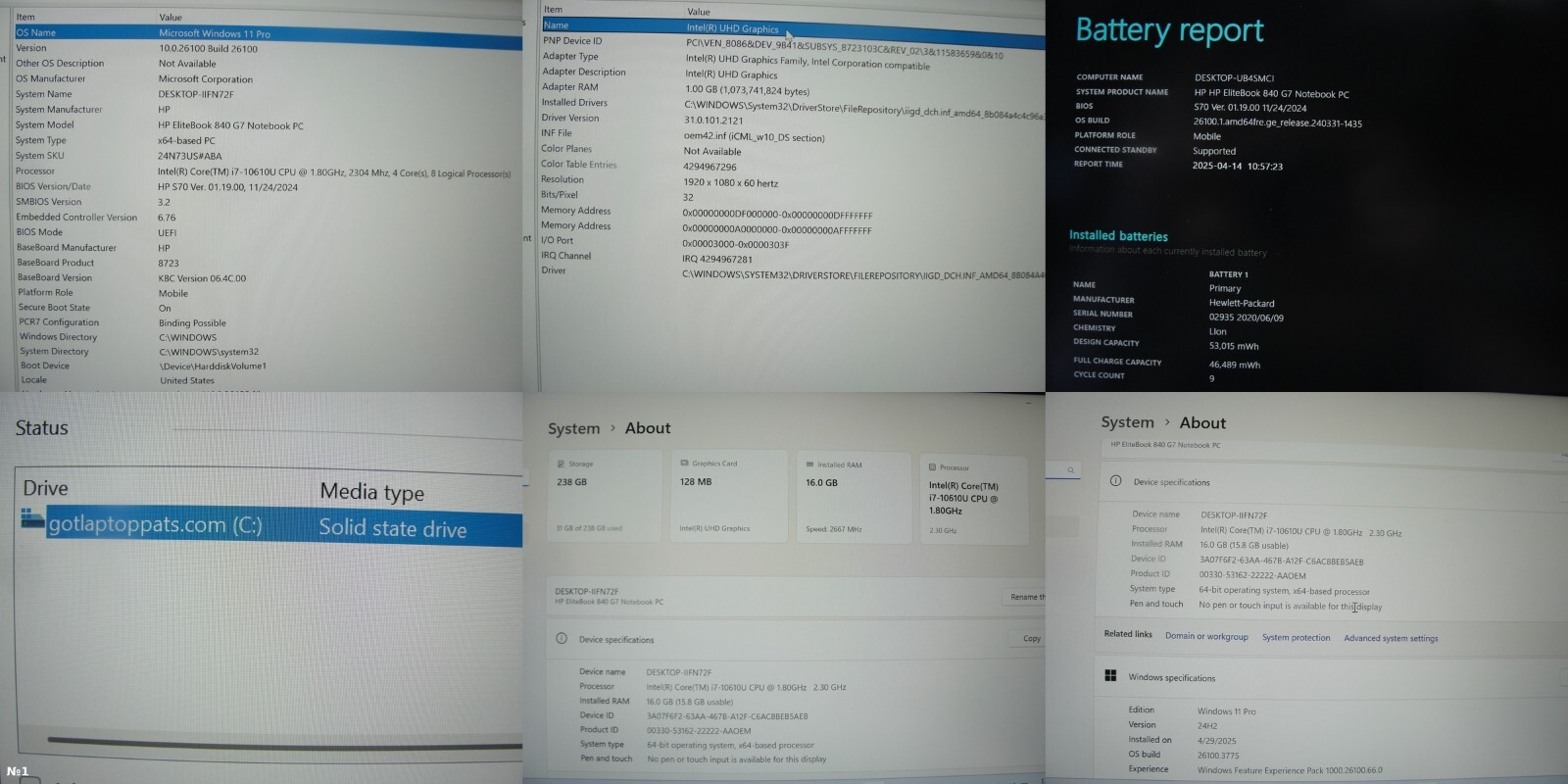Click the Value column header above Microsoft Windows 11 Pro
The image size is (1568, 784).
171,17
